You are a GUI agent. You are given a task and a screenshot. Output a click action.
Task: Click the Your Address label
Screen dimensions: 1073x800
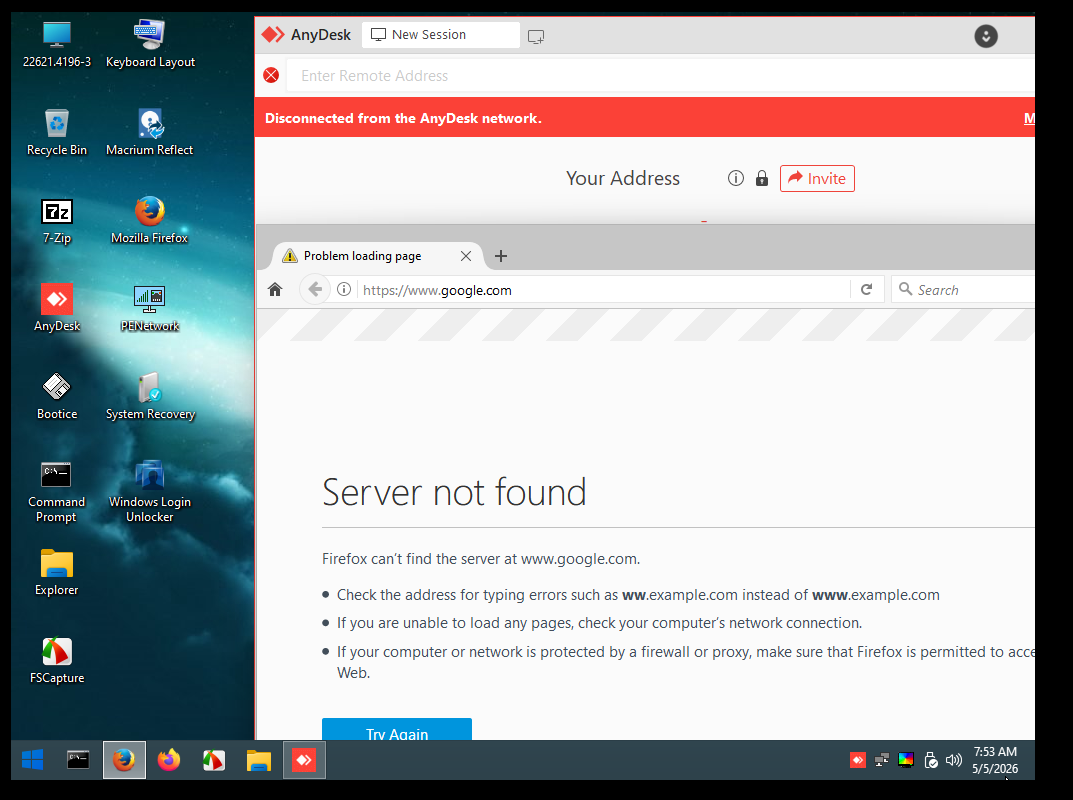[x=623, y=179]
